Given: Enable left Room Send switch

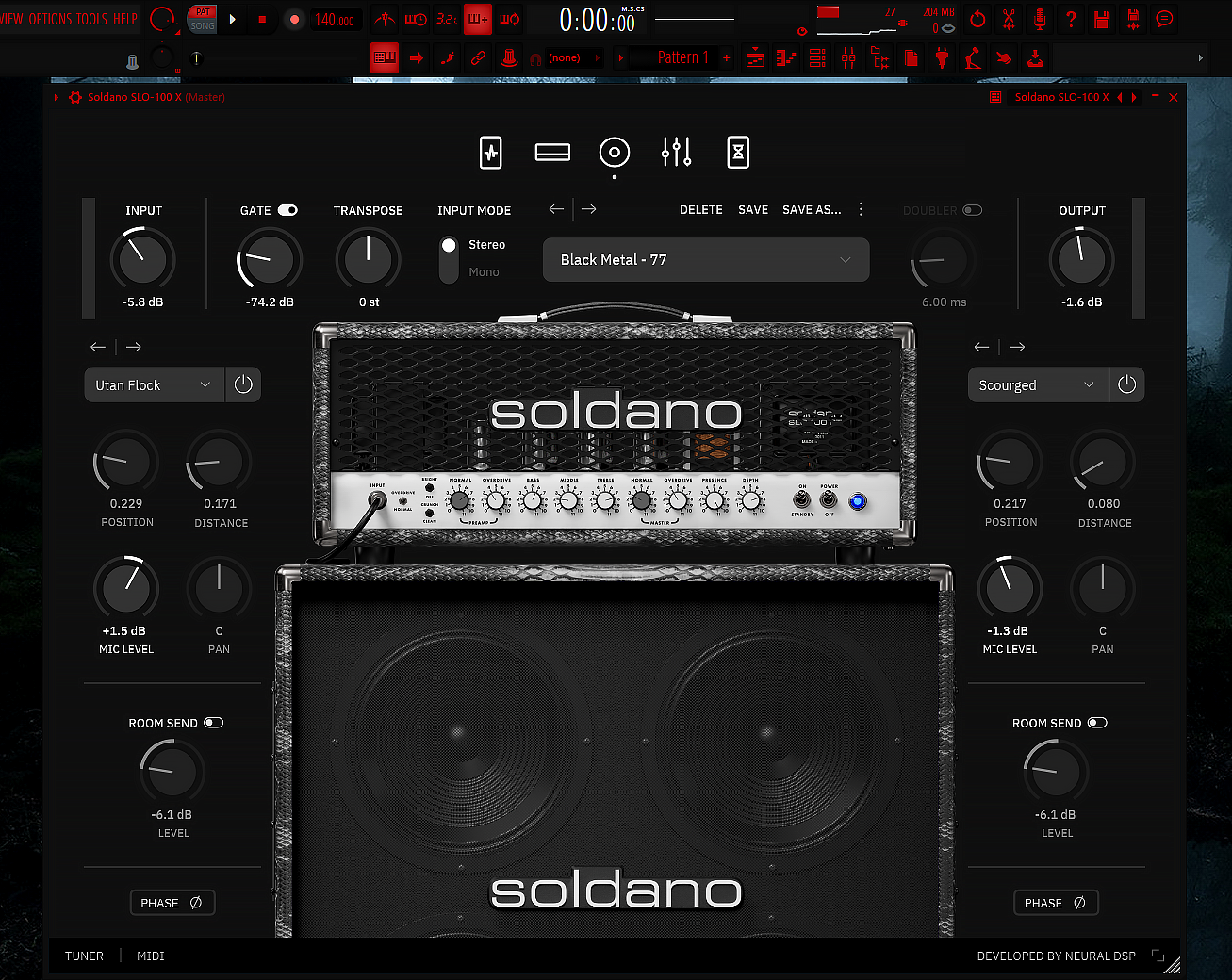Looking at the screenshot, I should [x=214, y=723].
